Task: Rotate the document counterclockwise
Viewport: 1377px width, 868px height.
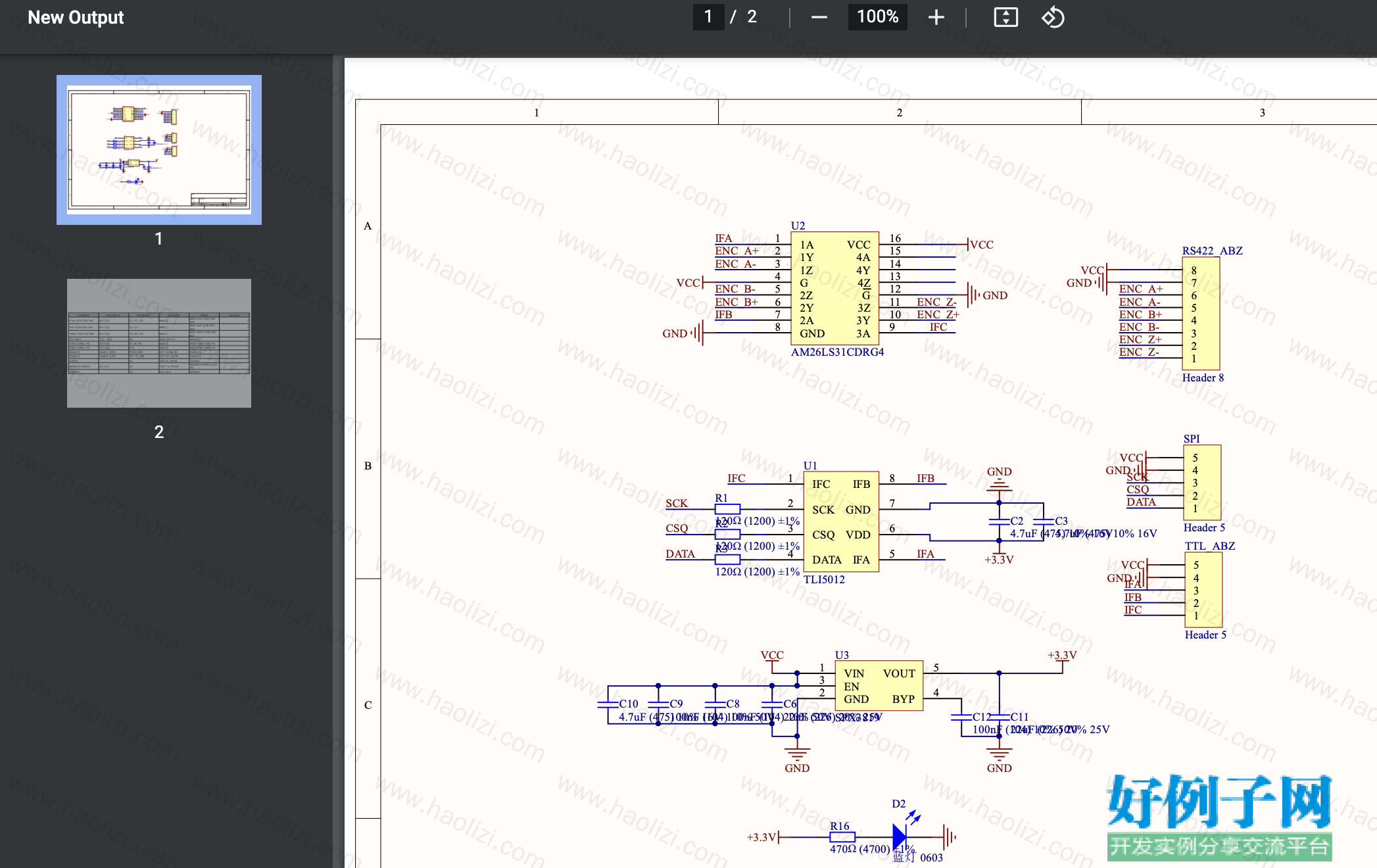Action: [1053, 17]
